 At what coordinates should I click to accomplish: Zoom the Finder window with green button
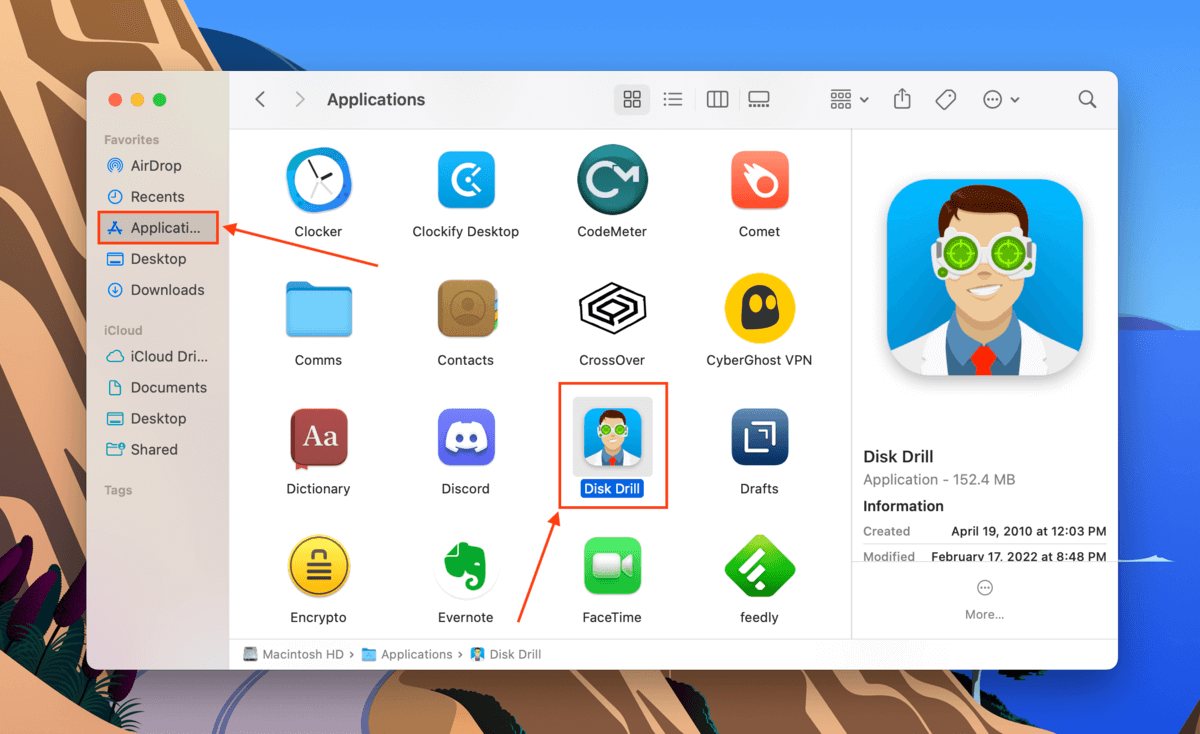pos(159,99)
